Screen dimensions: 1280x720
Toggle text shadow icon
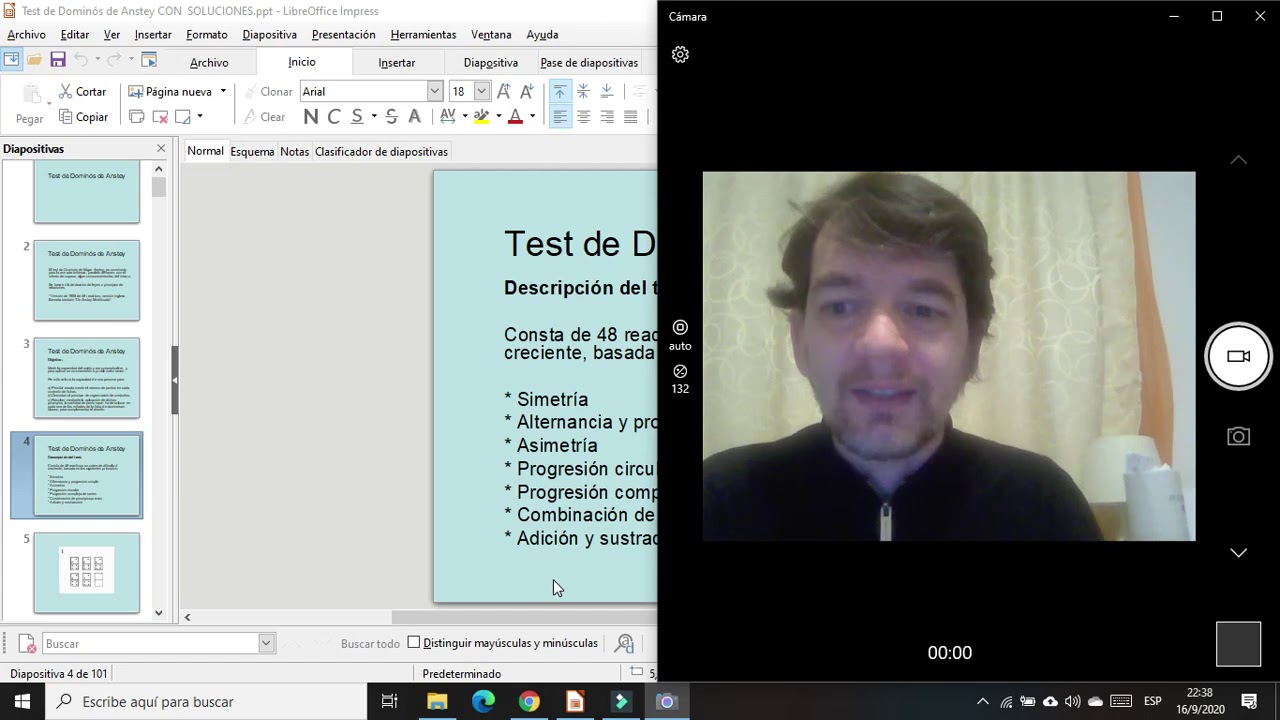click(415, 117)
